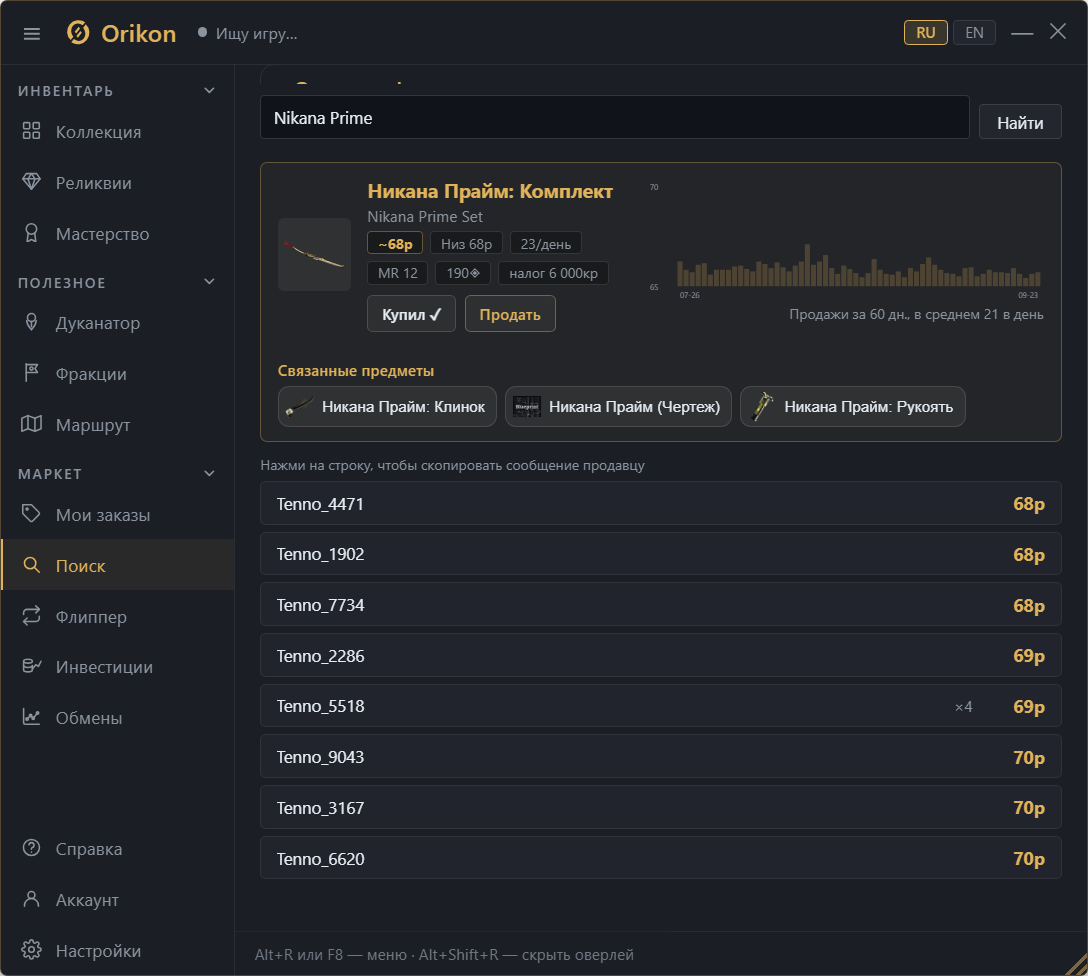Copy message for seller Tenno_2286
The width and height of the screenshot is (1088, 976).
[661, 656]
